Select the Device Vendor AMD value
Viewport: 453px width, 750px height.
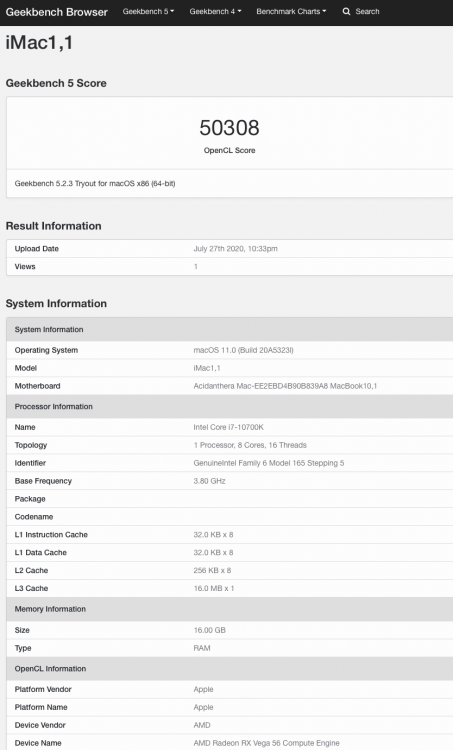(202, 725)
